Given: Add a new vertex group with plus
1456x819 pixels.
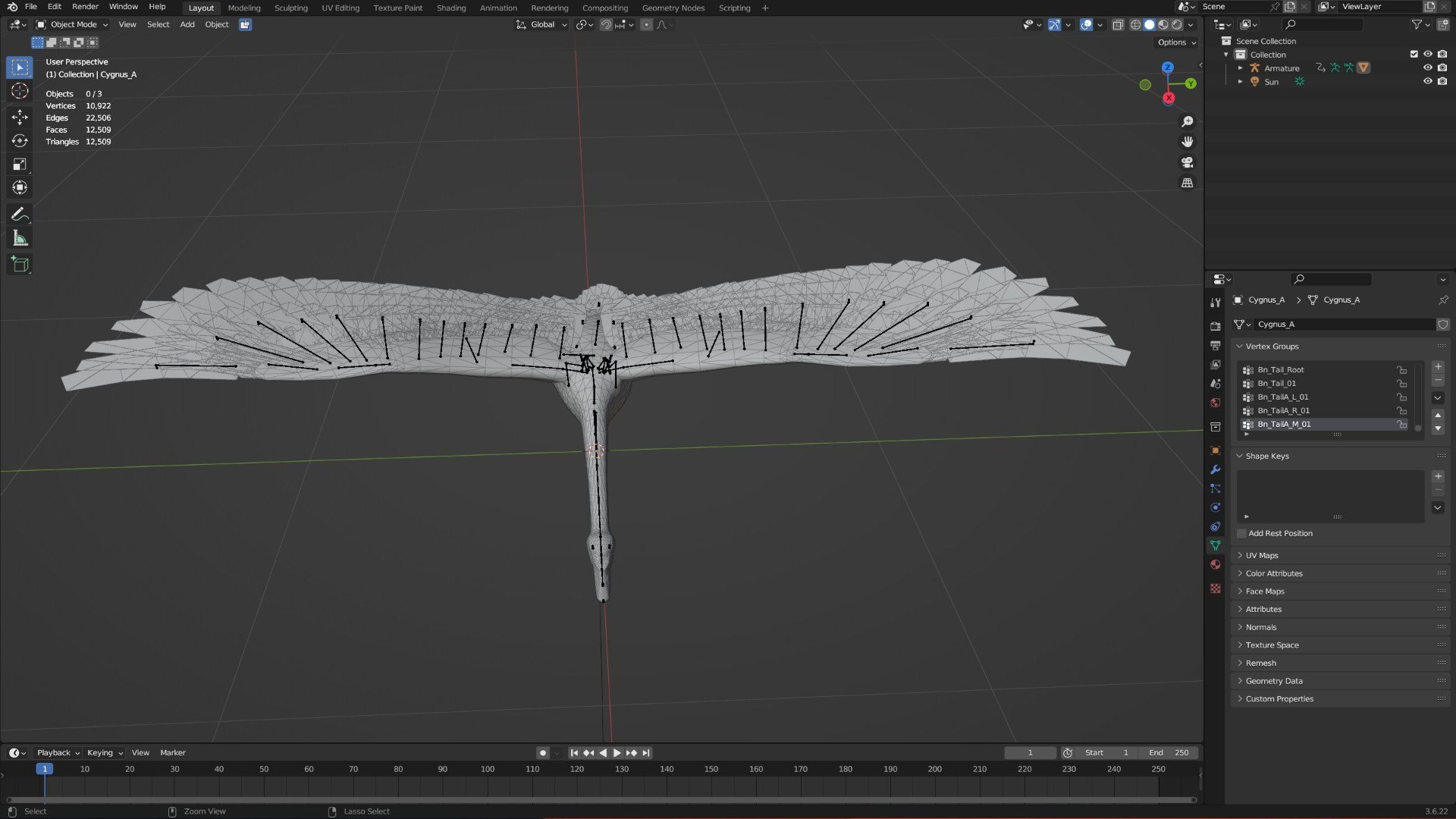Looking at the screenshot, I should [x=1438, y=366].
